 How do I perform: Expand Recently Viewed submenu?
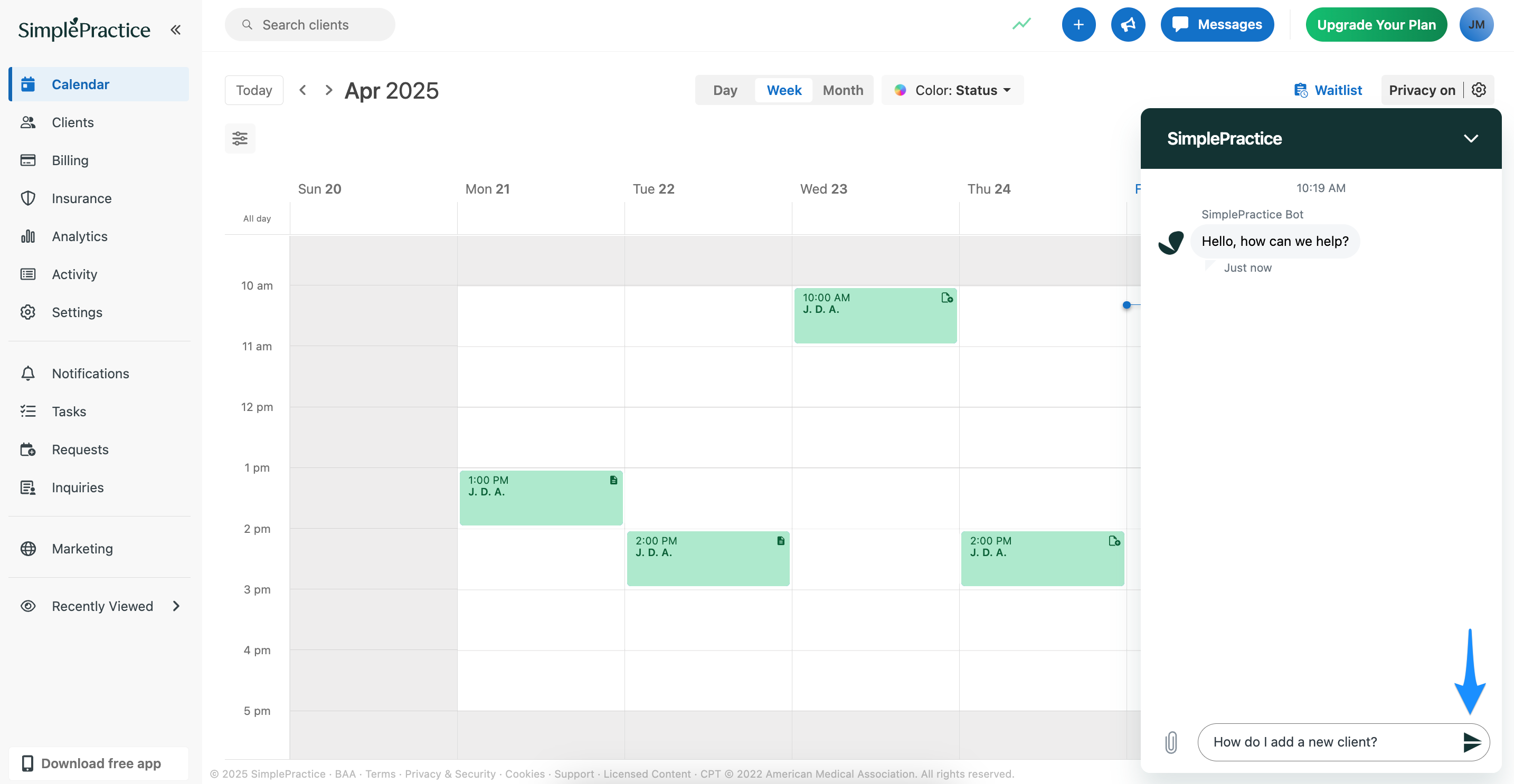pos(99,606)
